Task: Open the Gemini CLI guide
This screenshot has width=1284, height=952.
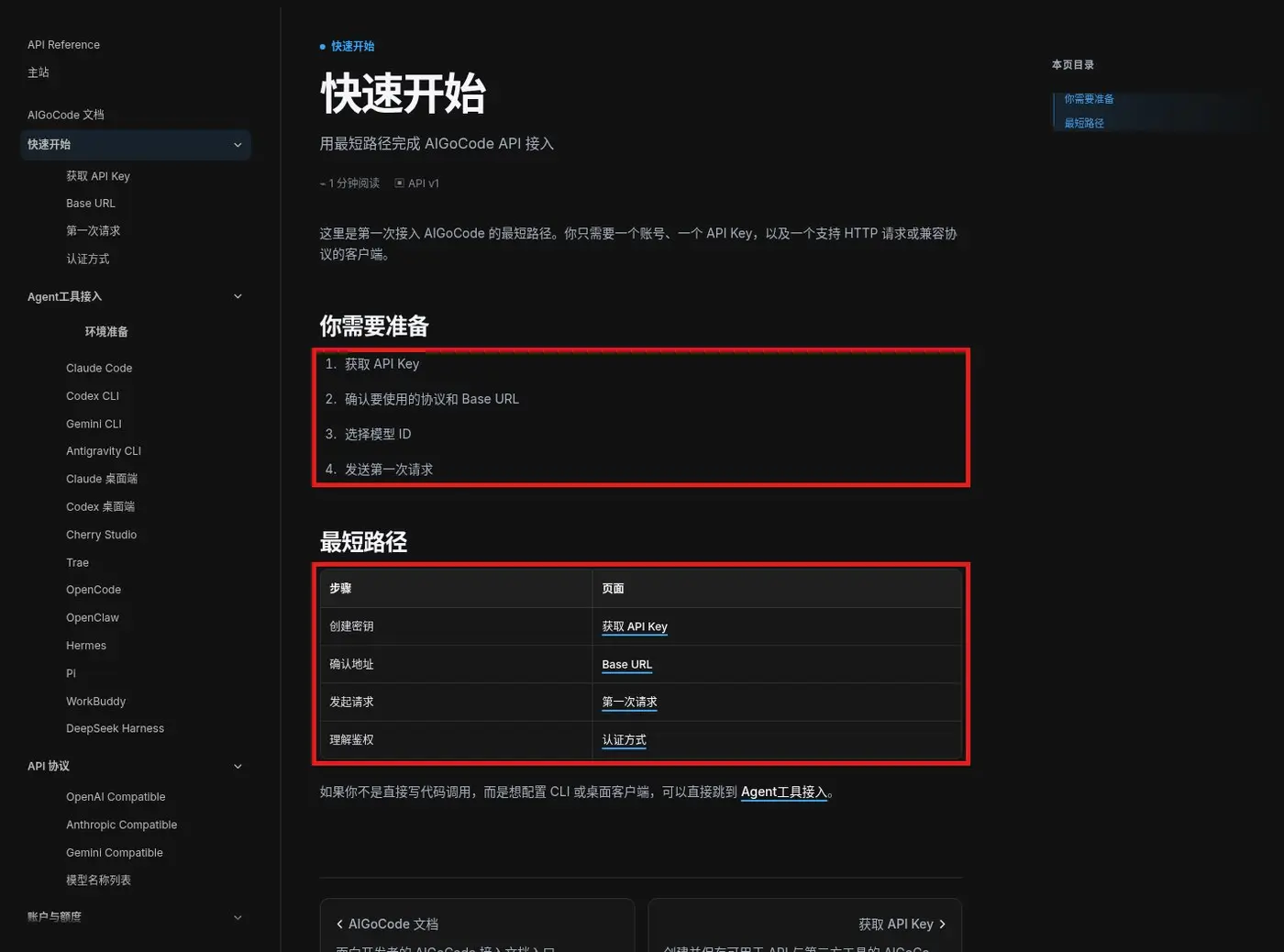Action: click(94, 424)
